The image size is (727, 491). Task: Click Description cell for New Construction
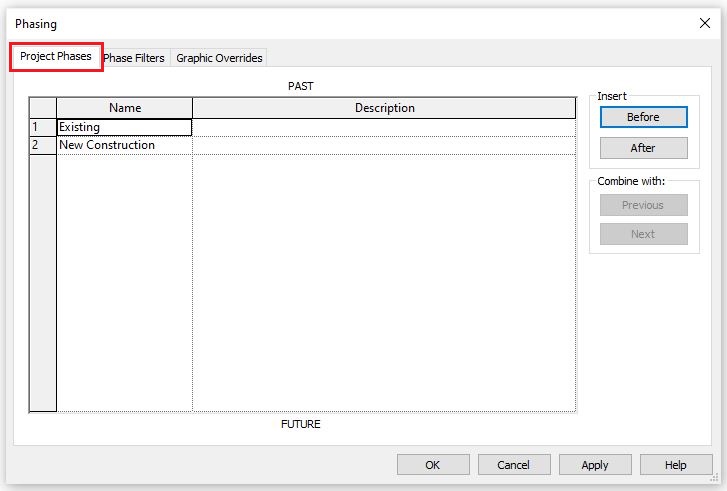tap(384, 145)
